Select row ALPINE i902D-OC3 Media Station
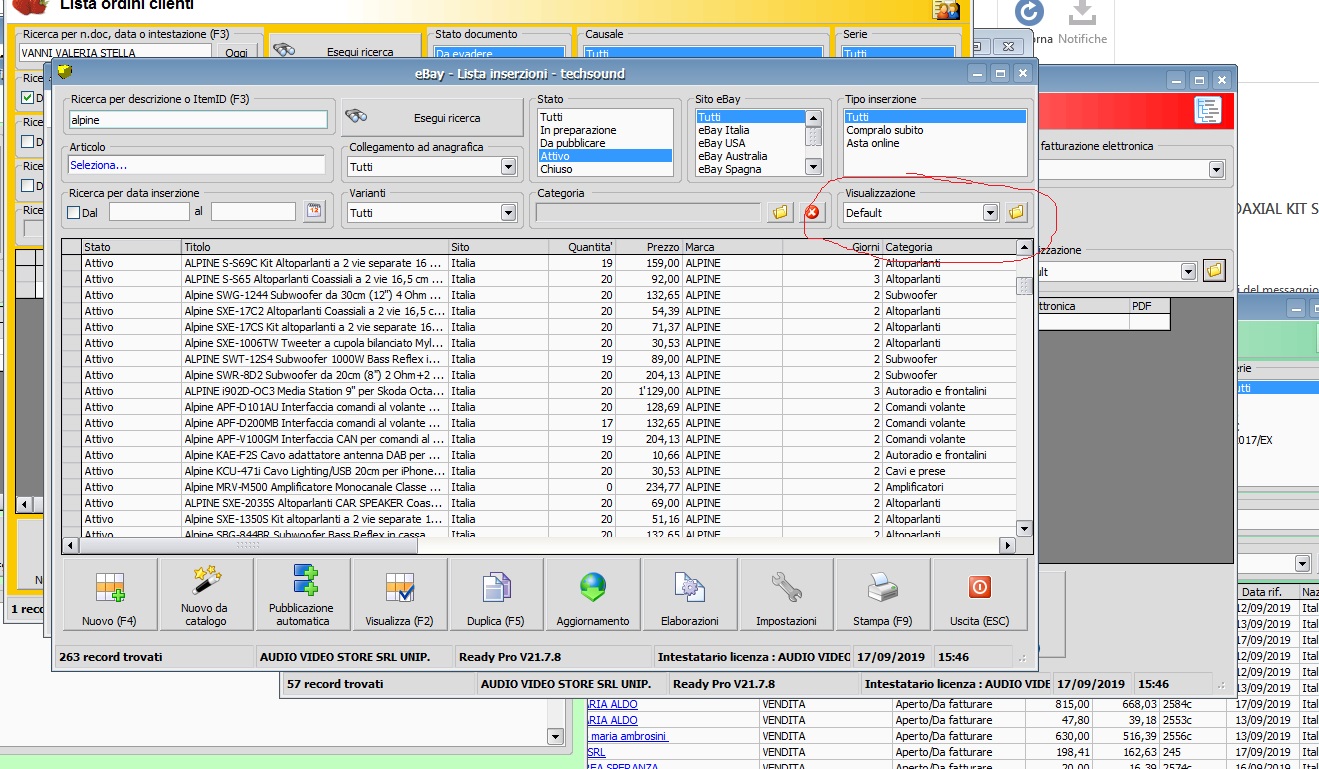The width and height of the screenshot is (1319, 769). [539, 391]
